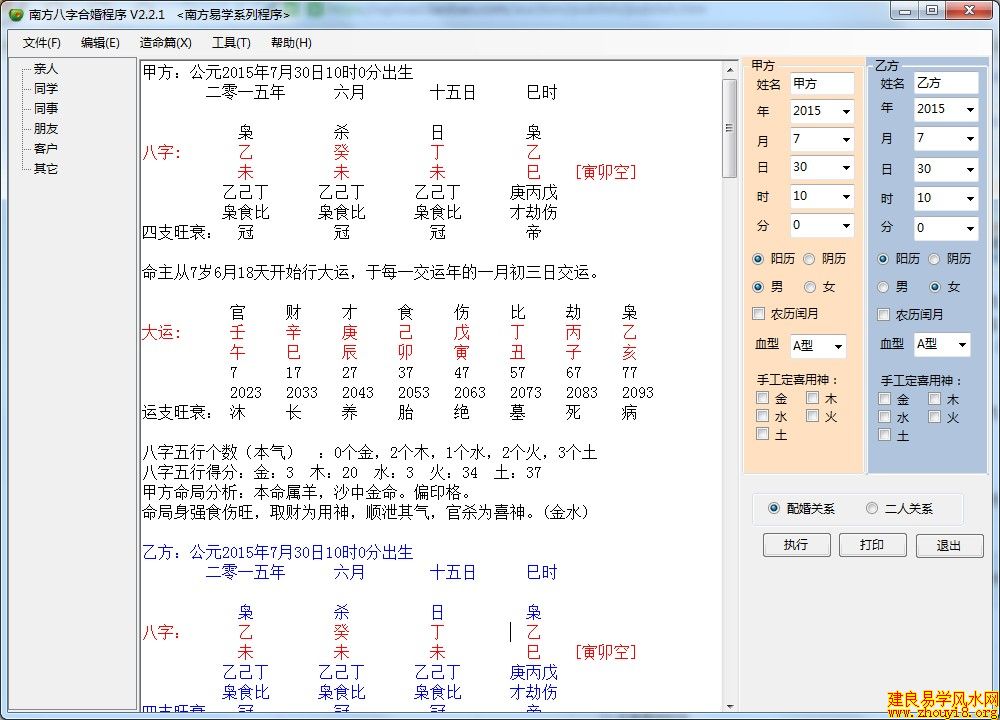The width and height of the screenshot is (1000, 720).
Task: Select 同学 in the category tree
Action: (45, 89)
